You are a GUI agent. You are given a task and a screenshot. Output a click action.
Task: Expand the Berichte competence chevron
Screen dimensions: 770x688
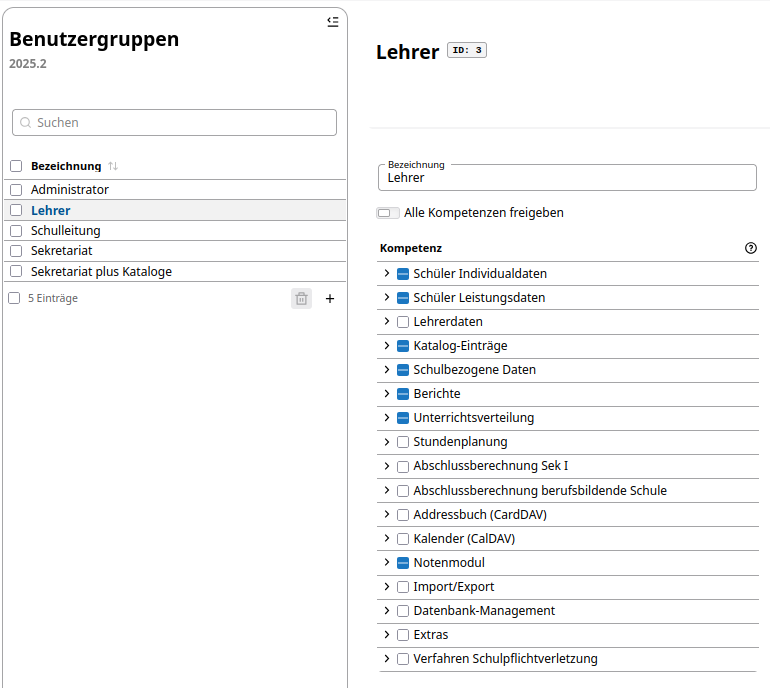click(x=386, y=393)
